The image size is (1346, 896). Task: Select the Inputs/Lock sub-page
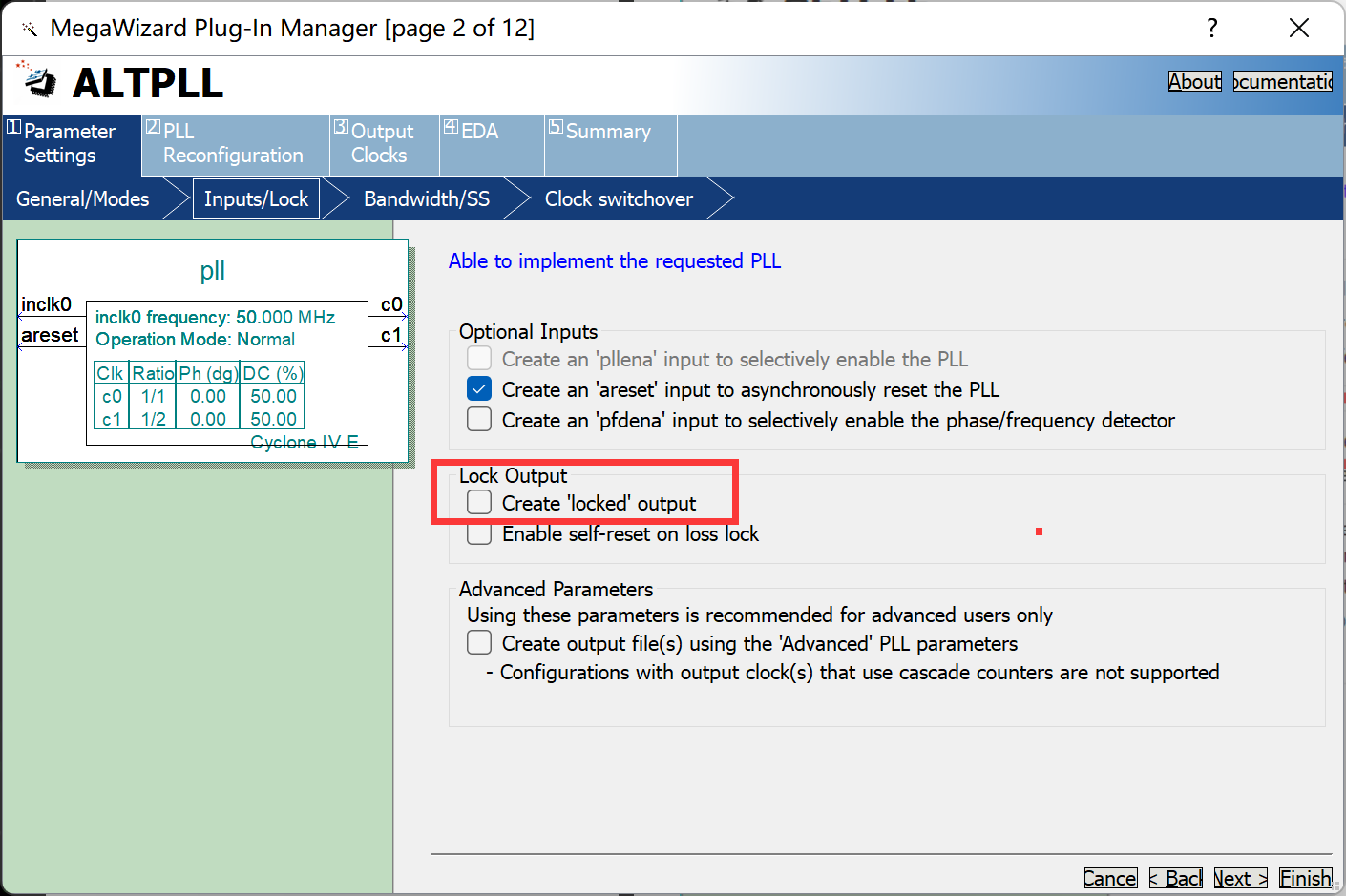tap(256, 199)
